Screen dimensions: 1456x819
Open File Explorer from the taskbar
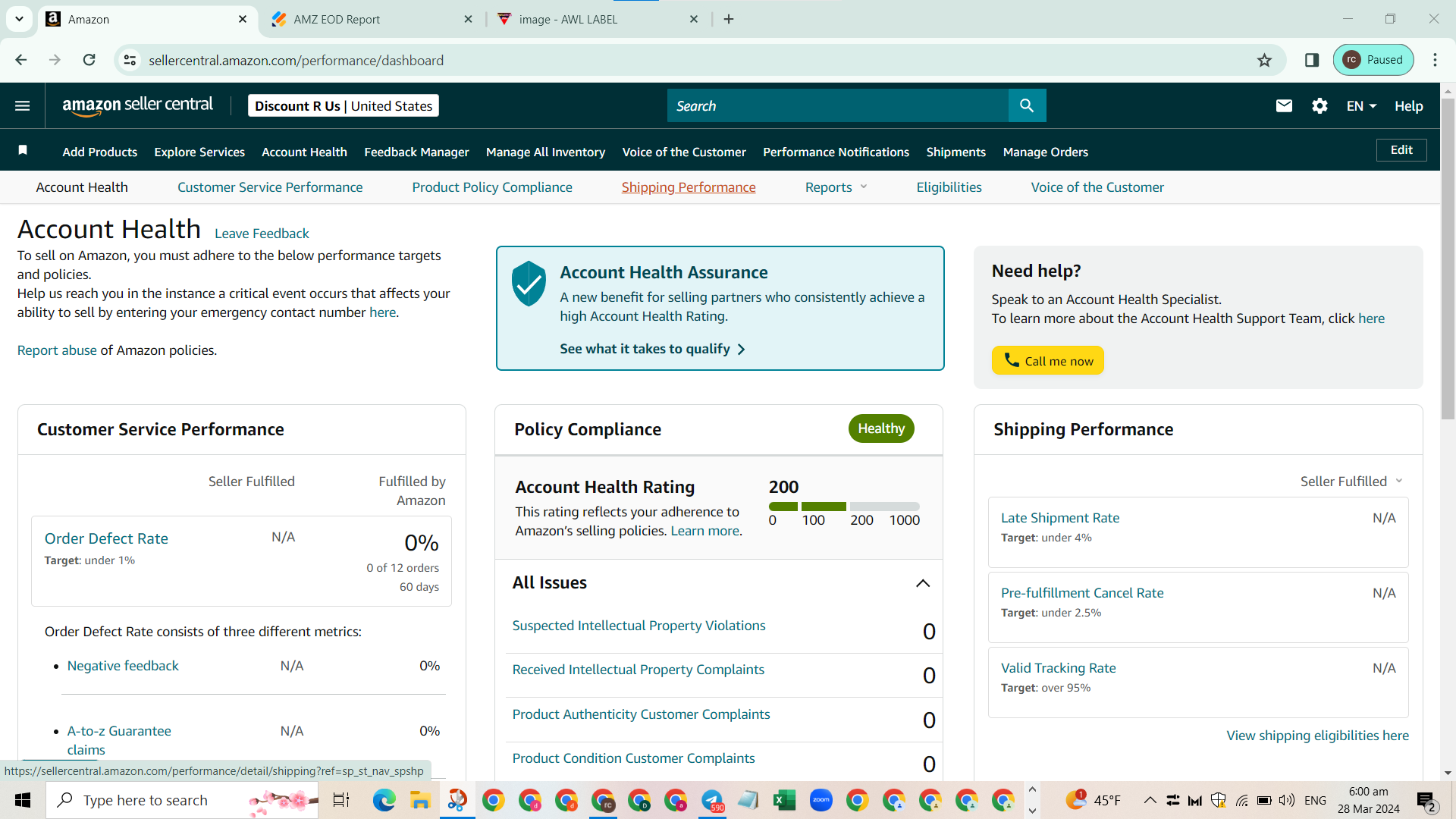pyautogui.click(x=420, y=800)
